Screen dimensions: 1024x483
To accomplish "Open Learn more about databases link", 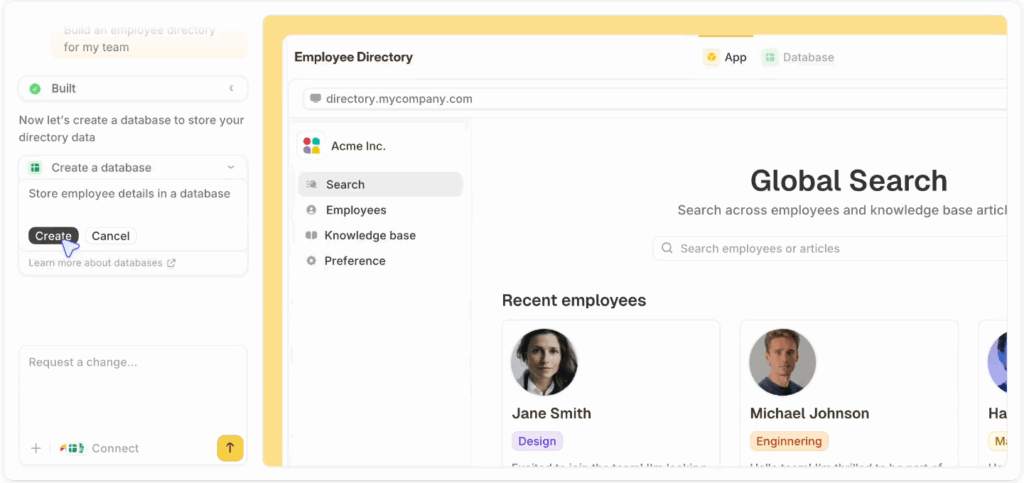I will (95, 264).
